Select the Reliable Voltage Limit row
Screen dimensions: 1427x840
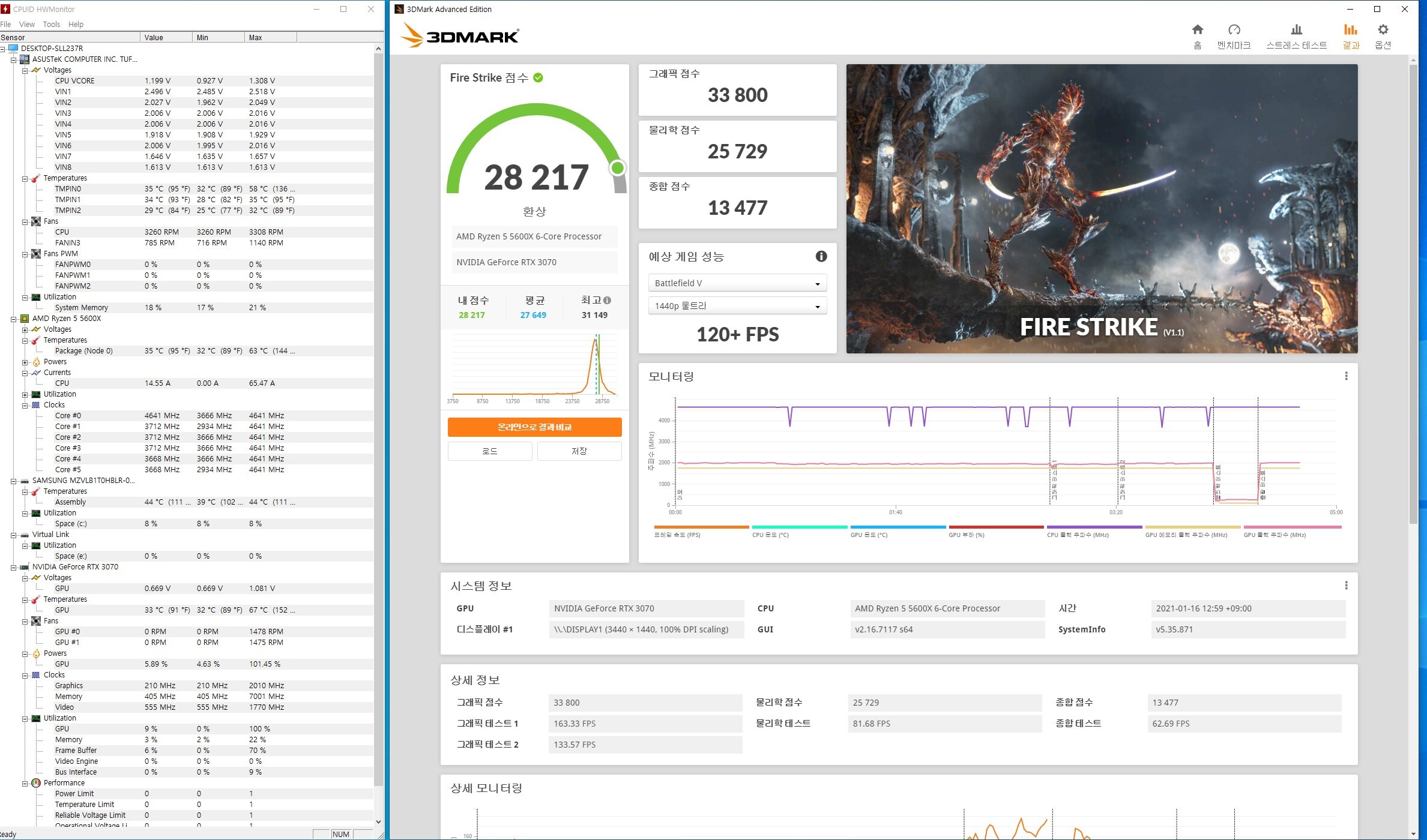pos(187,815)
